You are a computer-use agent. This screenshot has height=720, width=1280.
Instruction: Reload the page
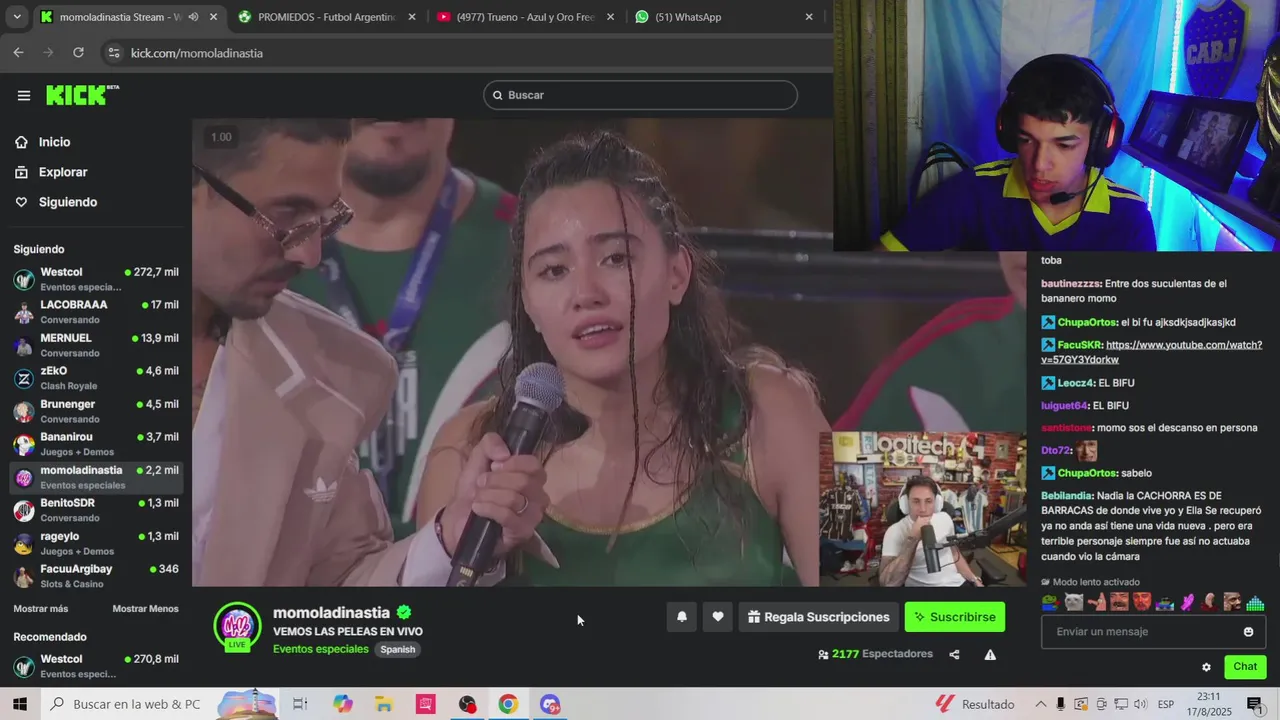click(78, 53)
